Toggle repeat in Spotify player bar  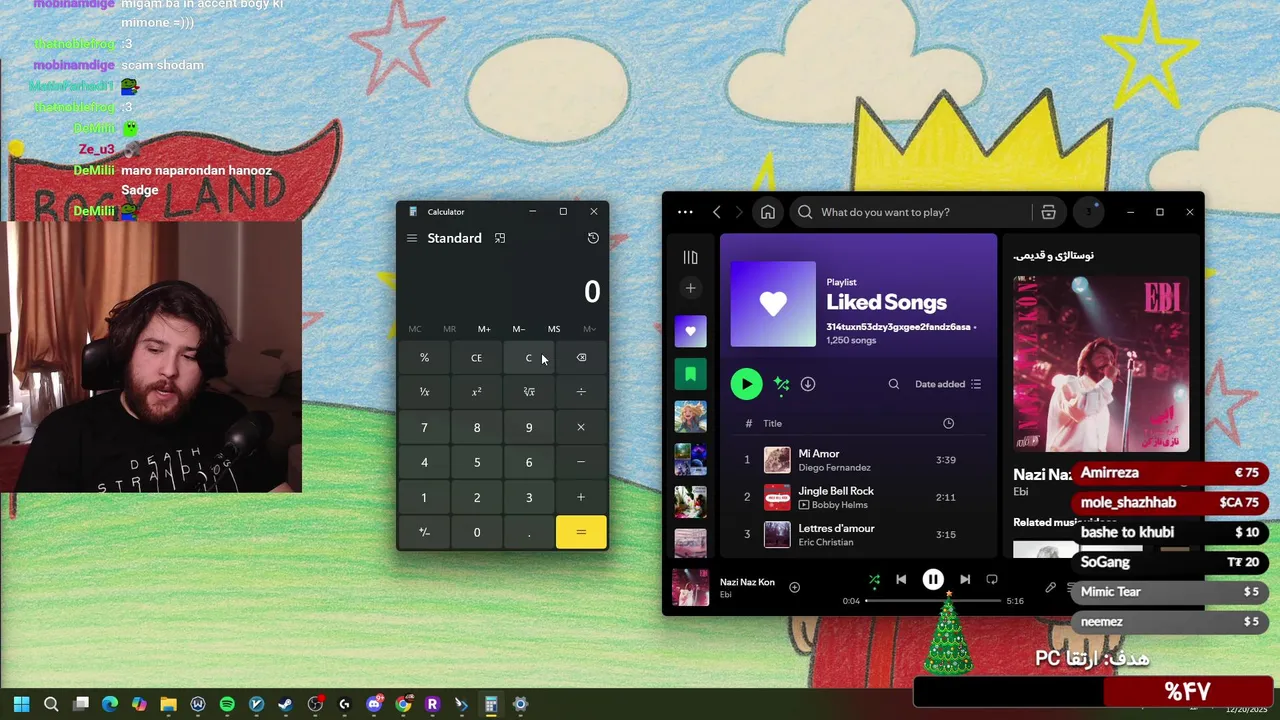(x=992, y=579)
